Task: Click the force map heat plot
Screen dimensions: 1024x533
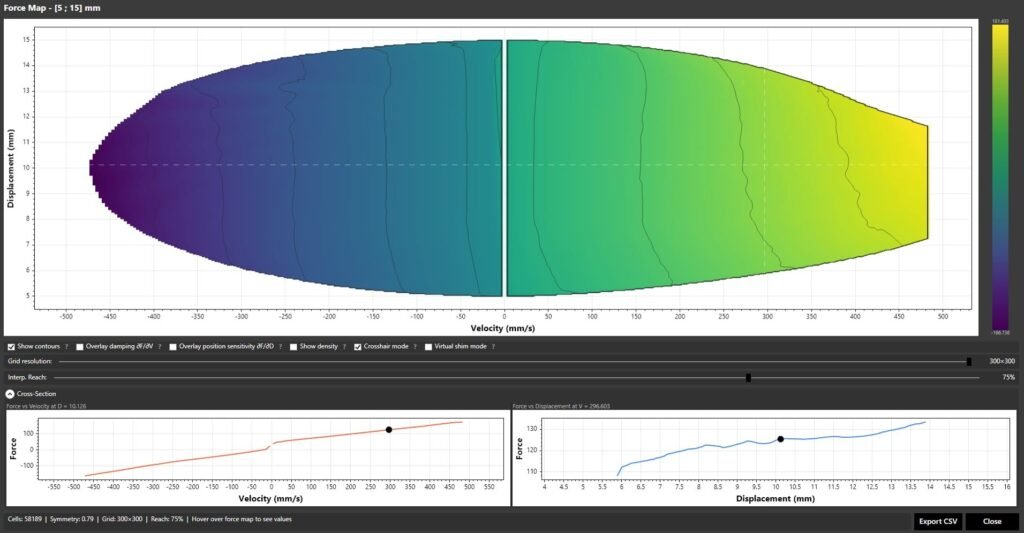Action: coord(503,168)
